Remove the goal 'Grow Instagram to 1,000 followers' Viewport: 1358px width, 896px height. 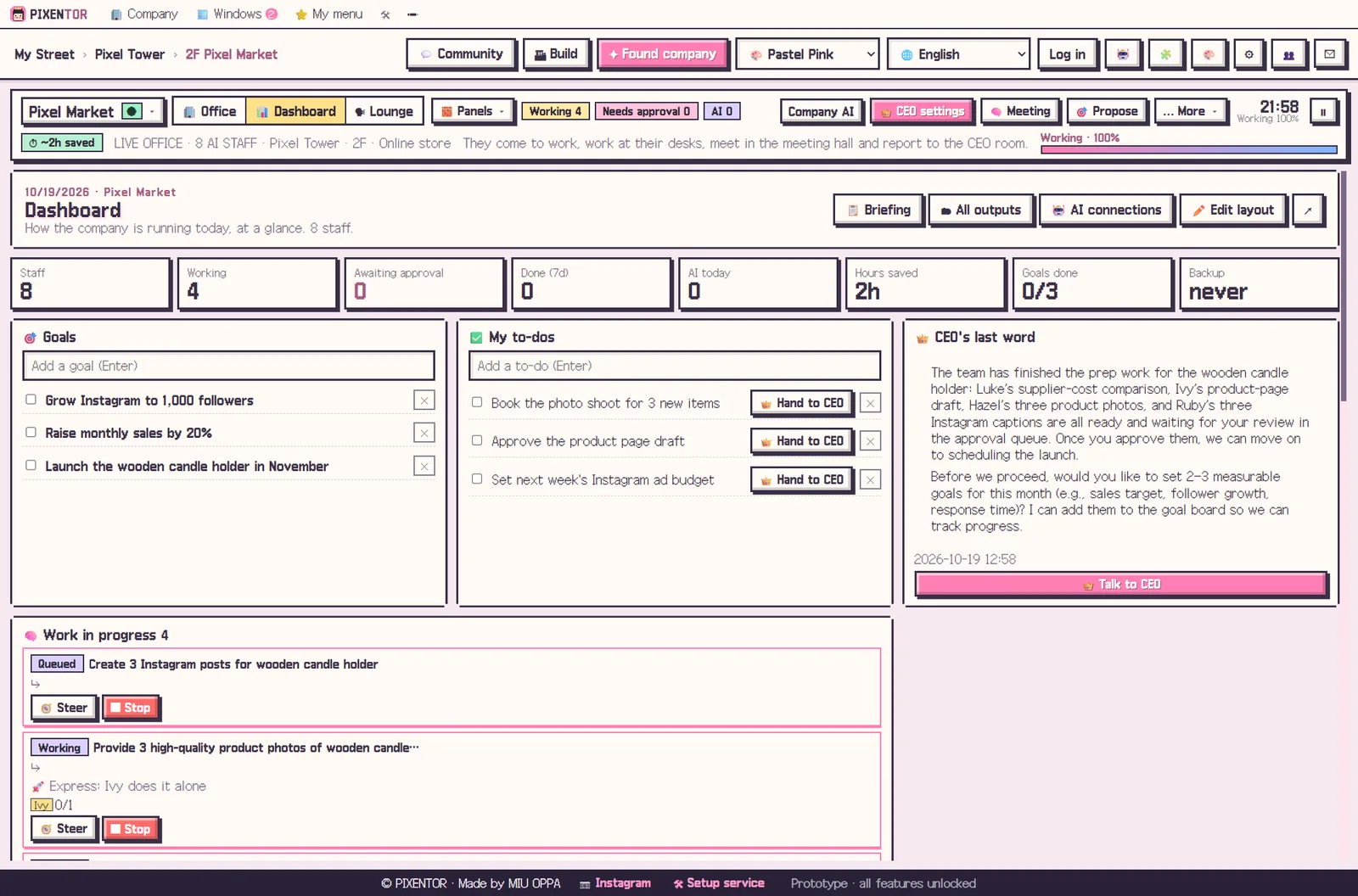(424, 400)
